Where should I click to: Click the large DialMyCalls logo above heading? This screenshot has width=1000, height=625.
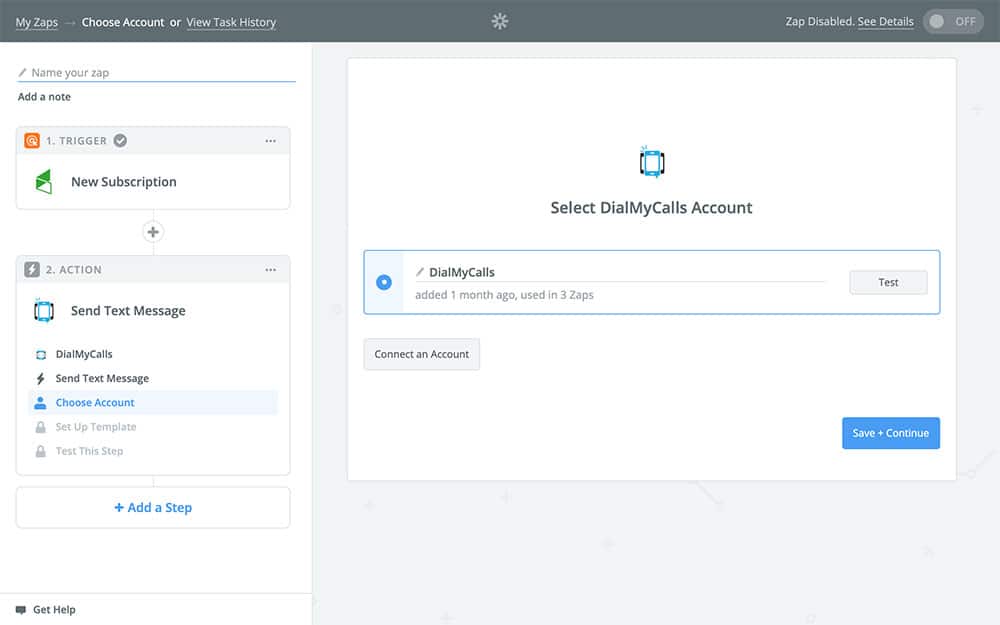[651, 162]
